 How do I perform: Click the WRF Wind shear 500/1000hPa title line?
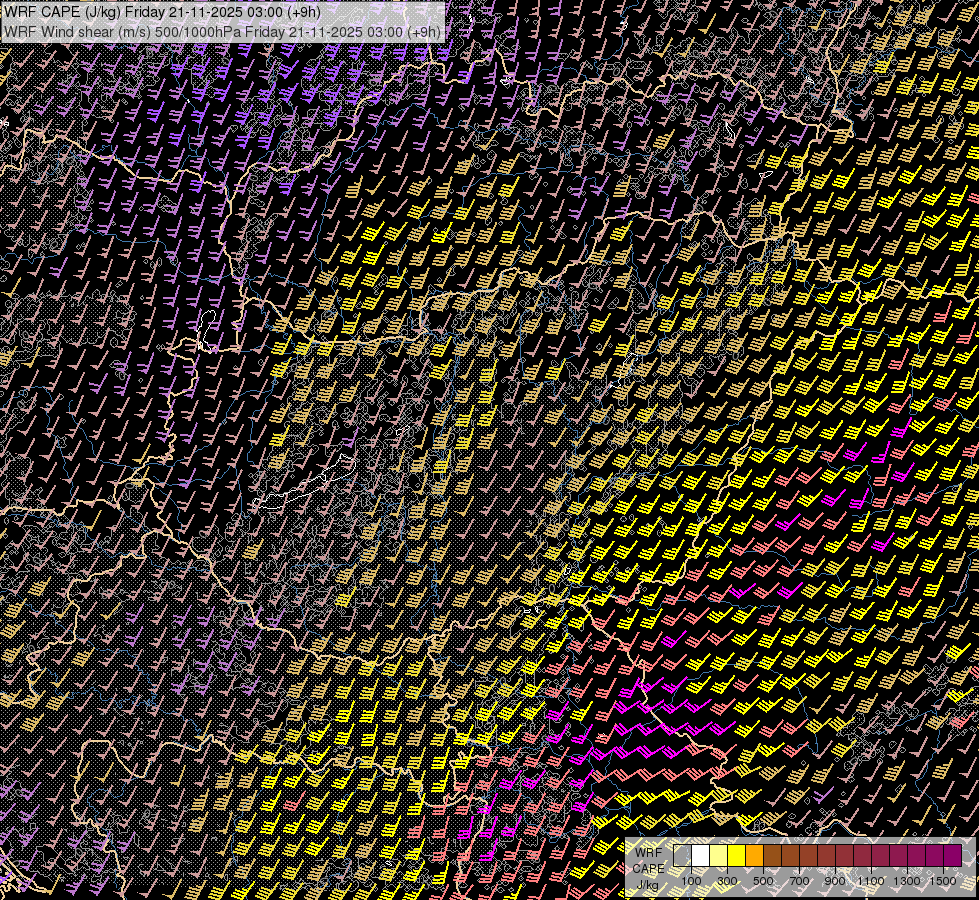point(222,31)
